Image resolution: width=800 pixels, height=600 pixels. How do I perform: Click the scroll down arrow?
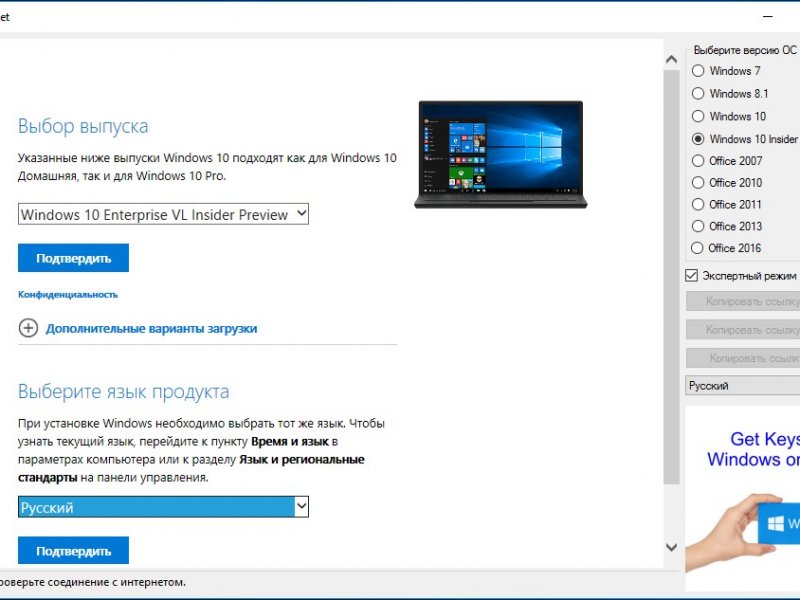671,547
